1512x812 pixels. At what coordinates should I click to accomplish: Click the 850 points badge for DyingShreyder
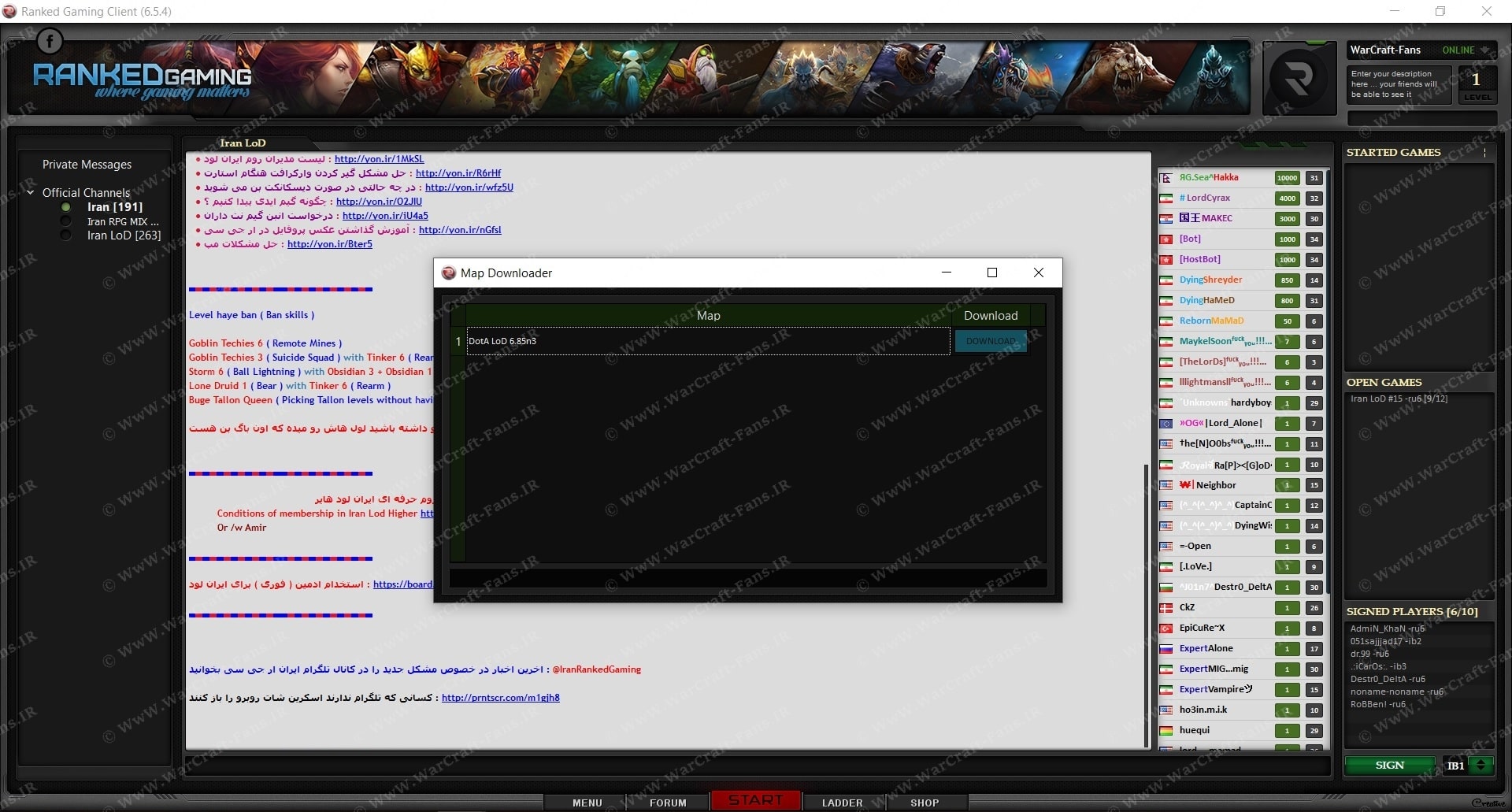[1288, 280]
